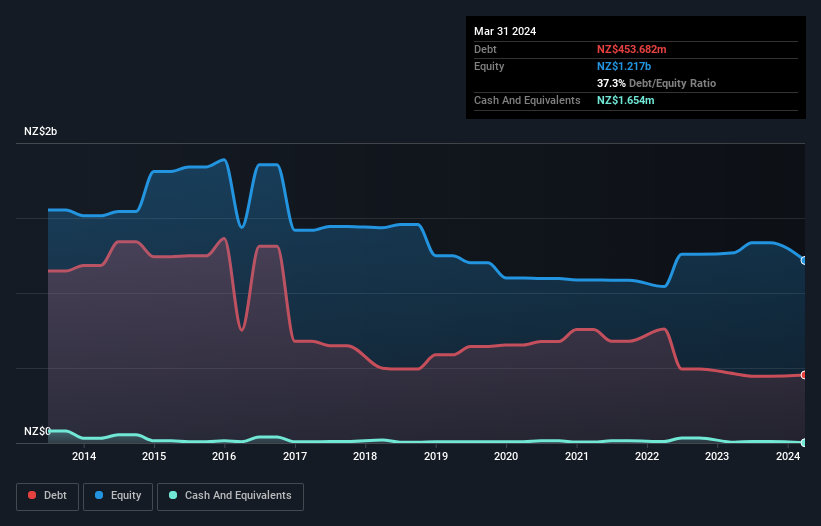Click the 2019 x-axis label
The height and width of the screenshot is (526, 821).
click(436, 456)
